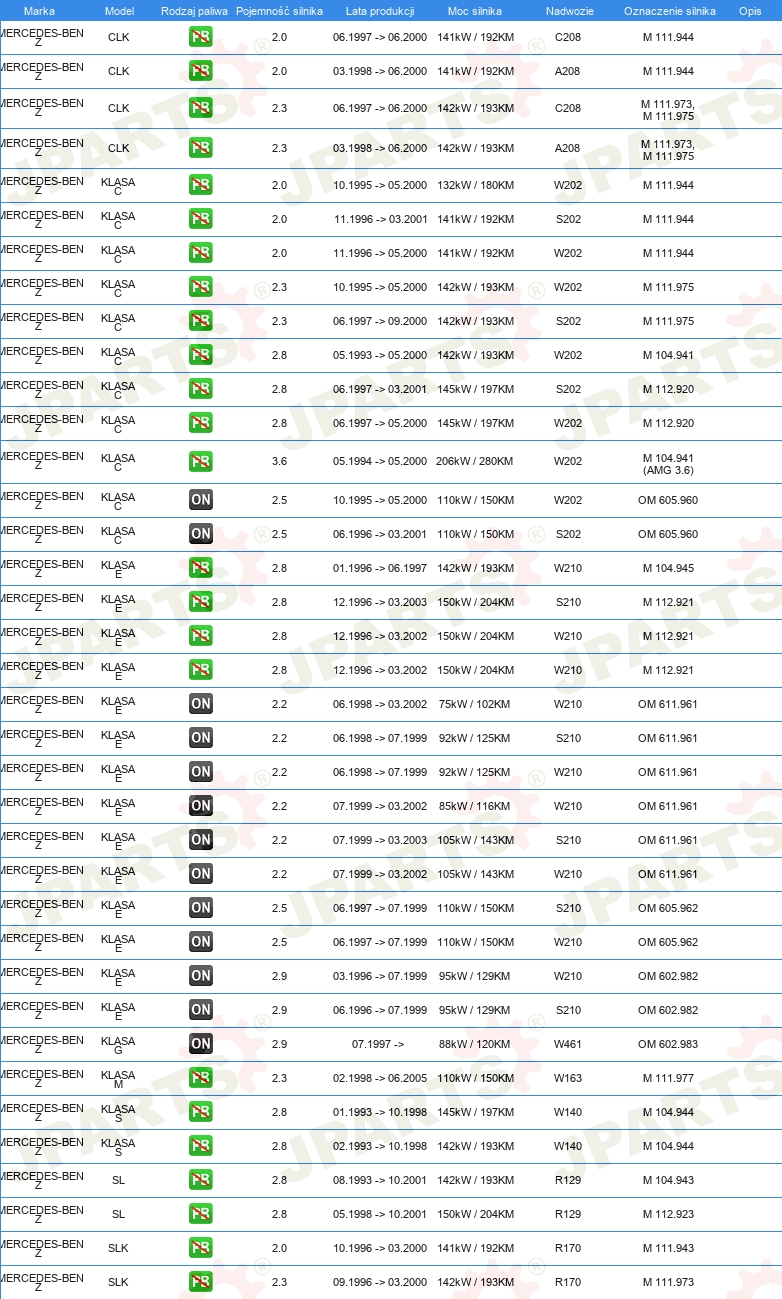
Task: Click ON icon in the 85kW / 116KM row
Action: pos(200,806)
